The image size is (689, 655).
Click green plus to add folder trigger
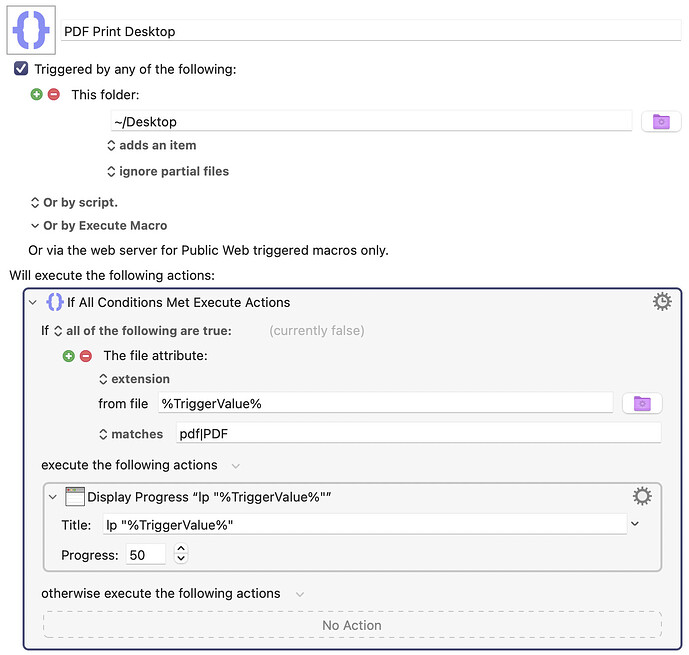tap(37, 94)
